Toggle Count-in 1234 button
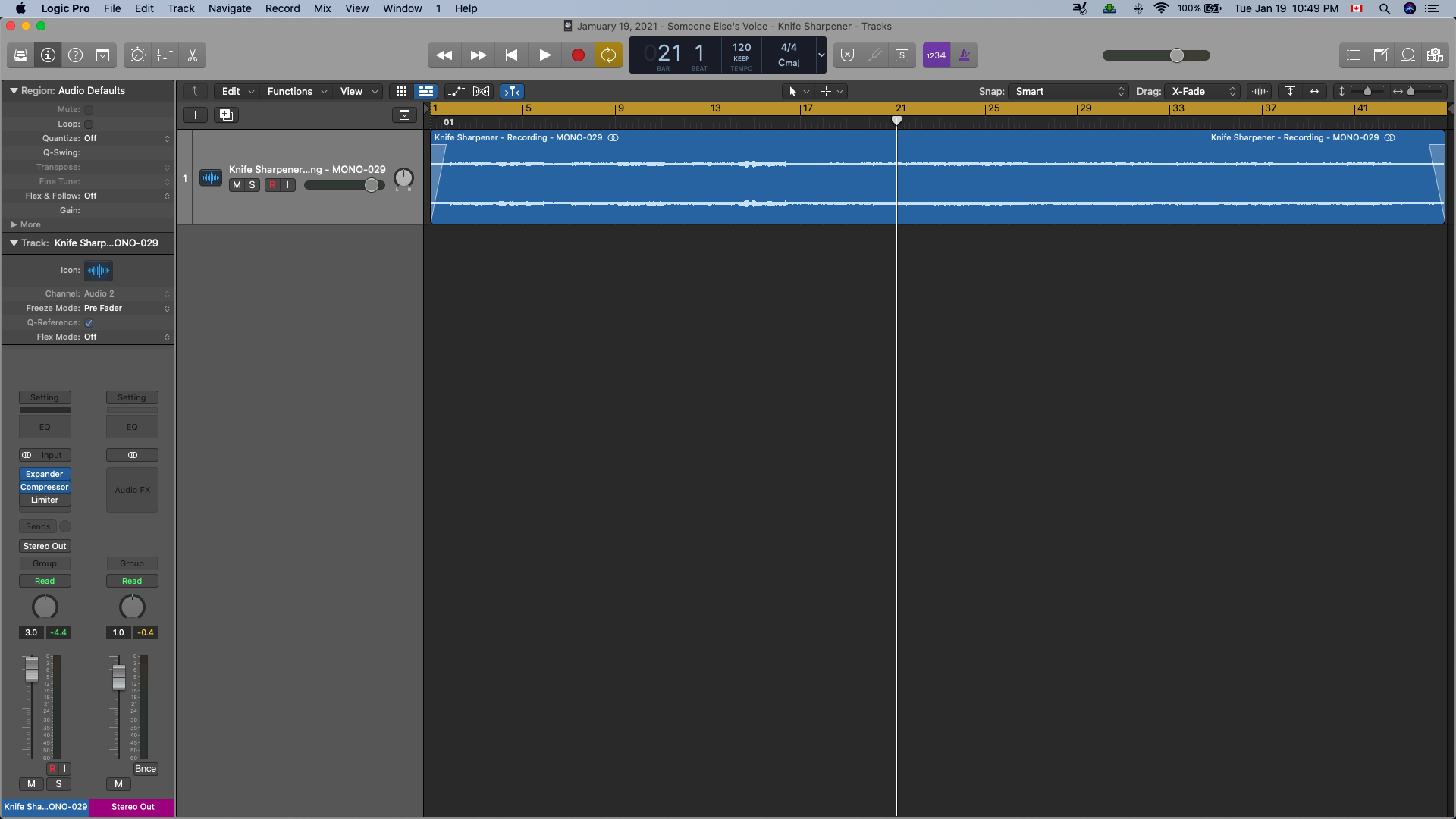1456x819 pixels. click(x=937, y=55)
